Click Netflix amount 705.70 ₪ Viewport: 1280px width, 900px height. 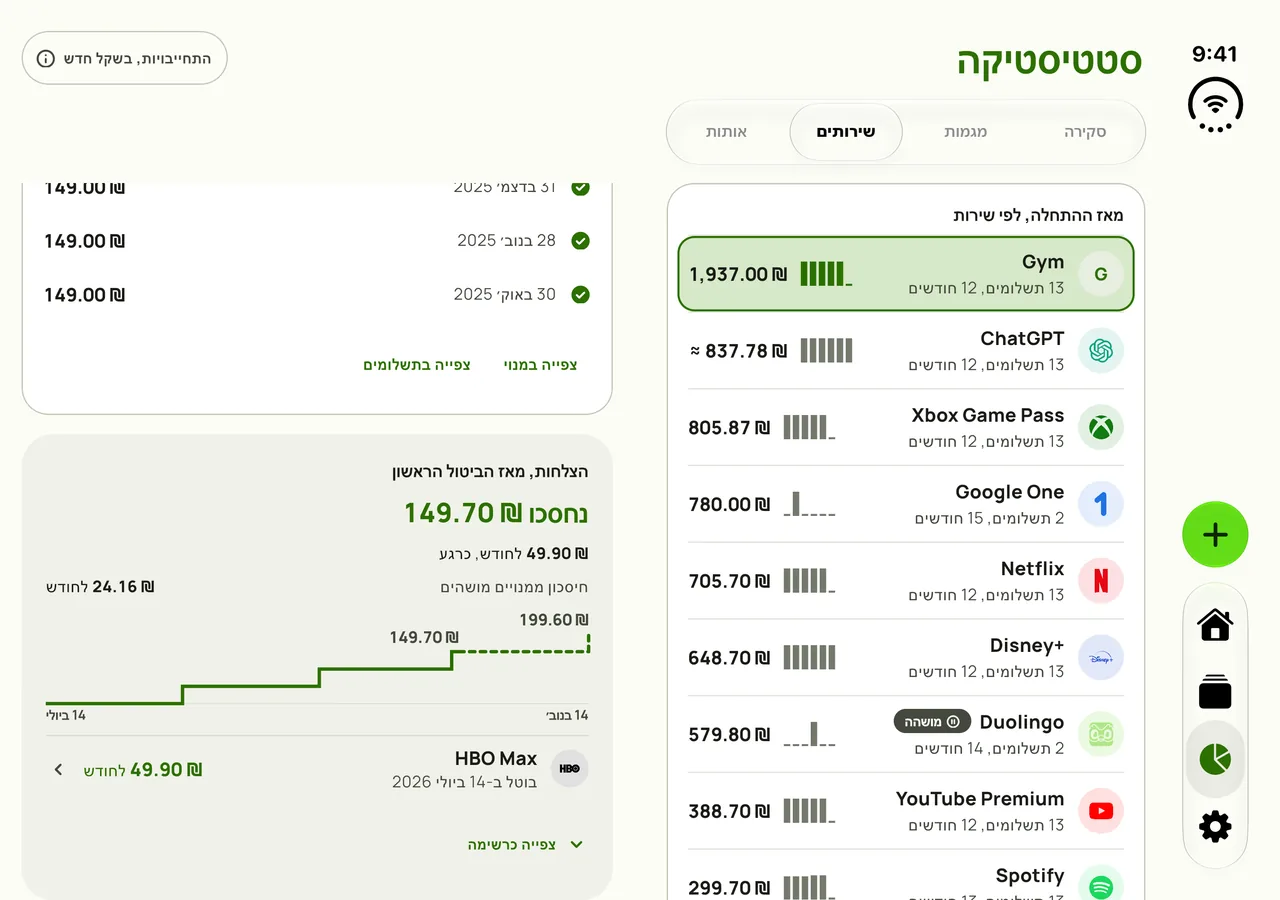[729, 581]
